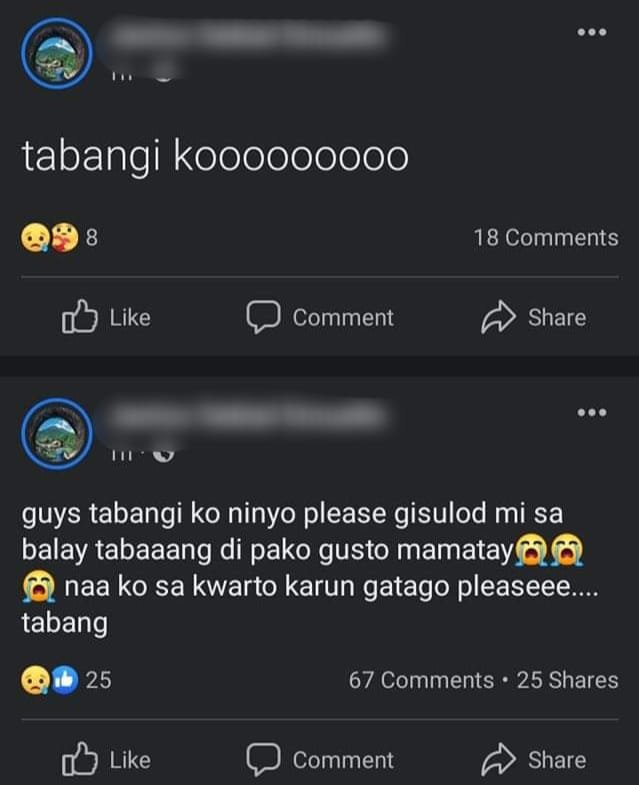View the 25 Shares list
This screenshot has height=785, width=639.
click(x=567, y=680)
